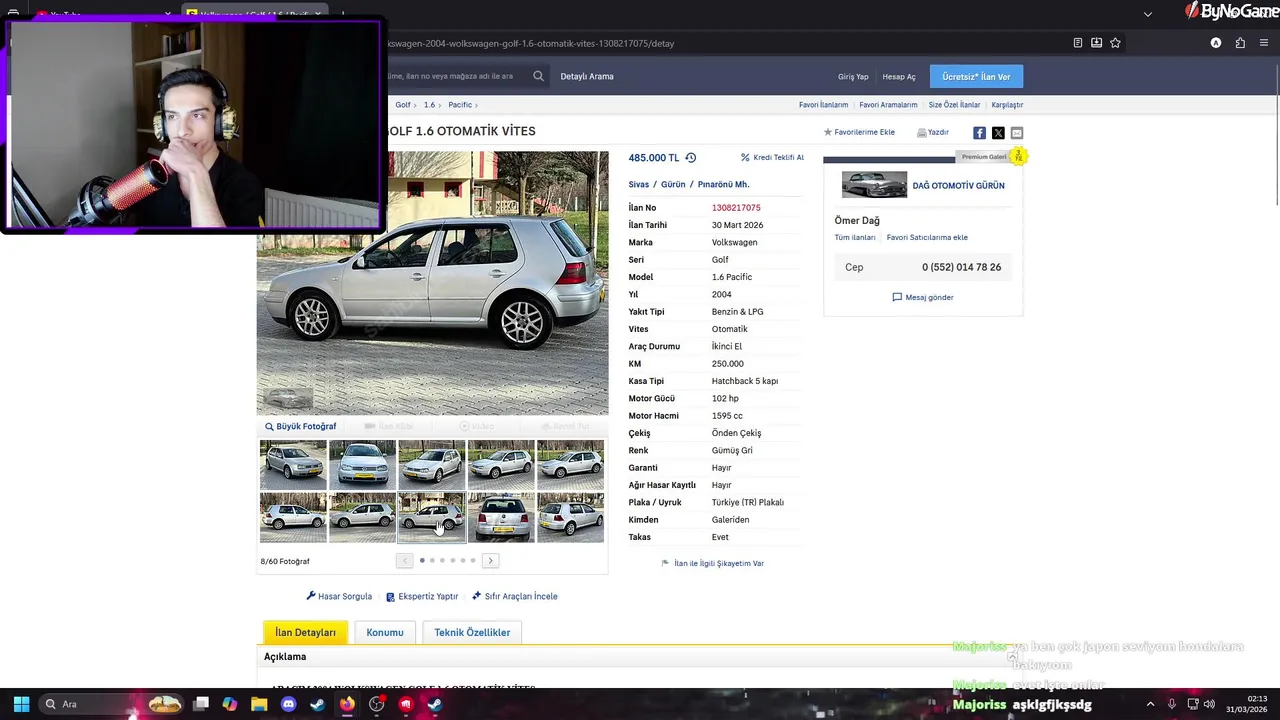Share listing on Facebook

pyautogui.click(x=979, y=133)
